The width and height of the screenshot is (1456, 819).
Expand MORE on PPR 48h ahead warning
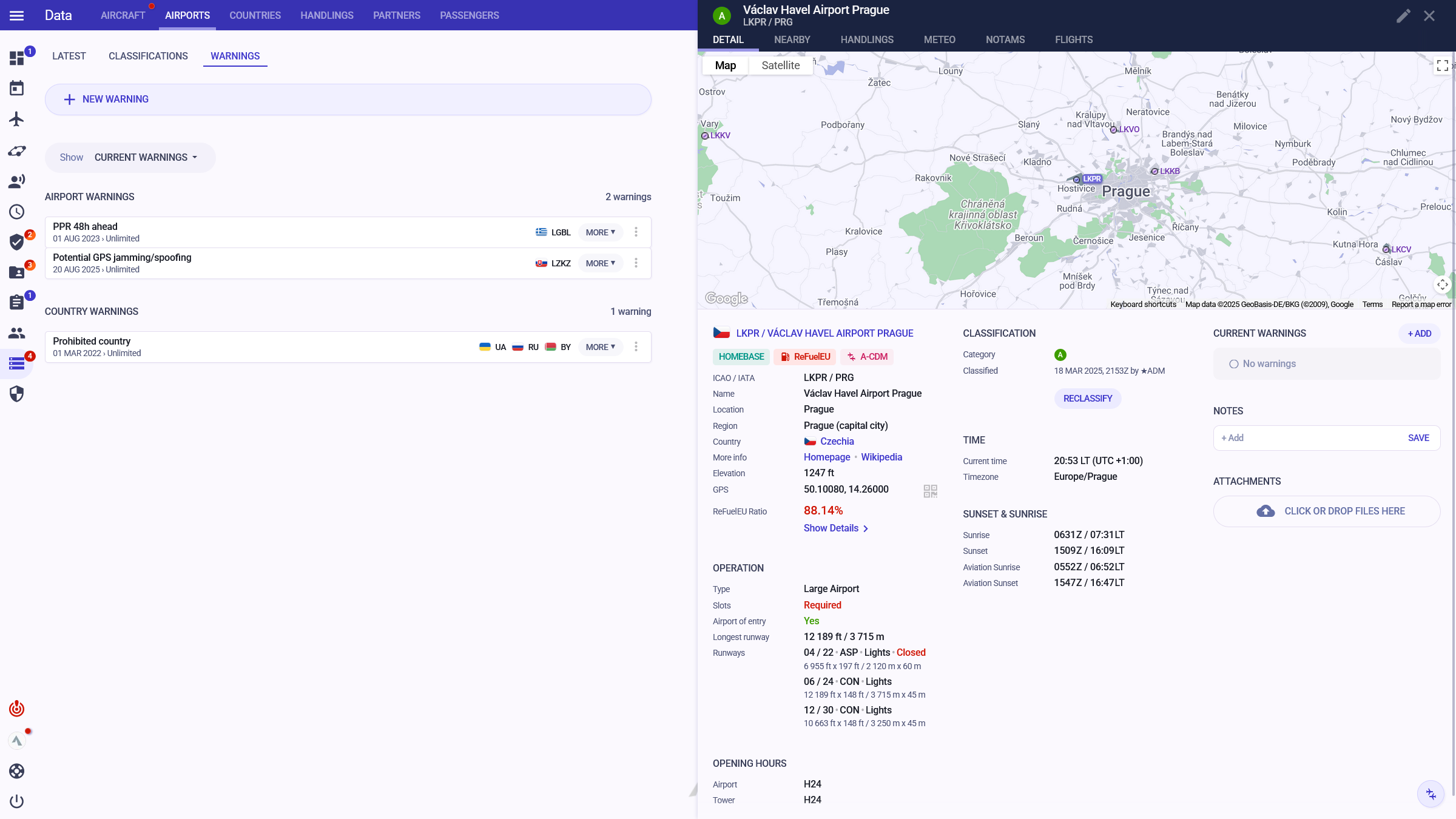pos(600,232)
